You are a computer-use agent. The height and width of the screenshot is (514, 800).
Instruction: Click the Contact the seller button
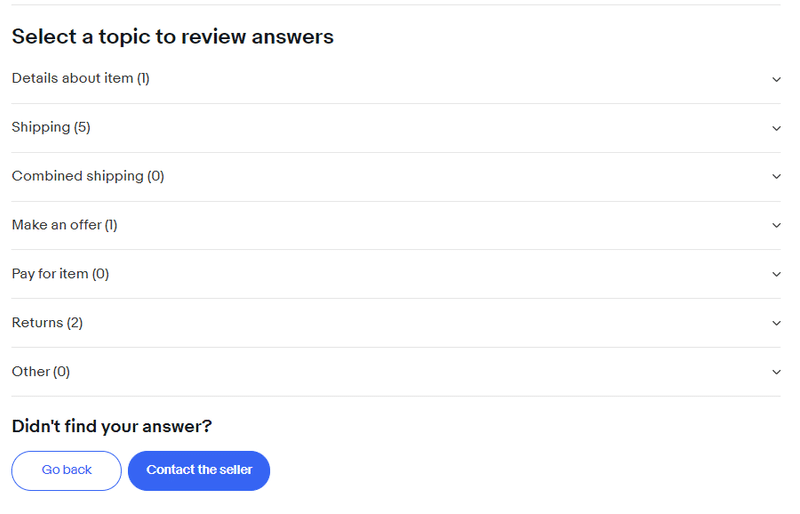[199, 470]
